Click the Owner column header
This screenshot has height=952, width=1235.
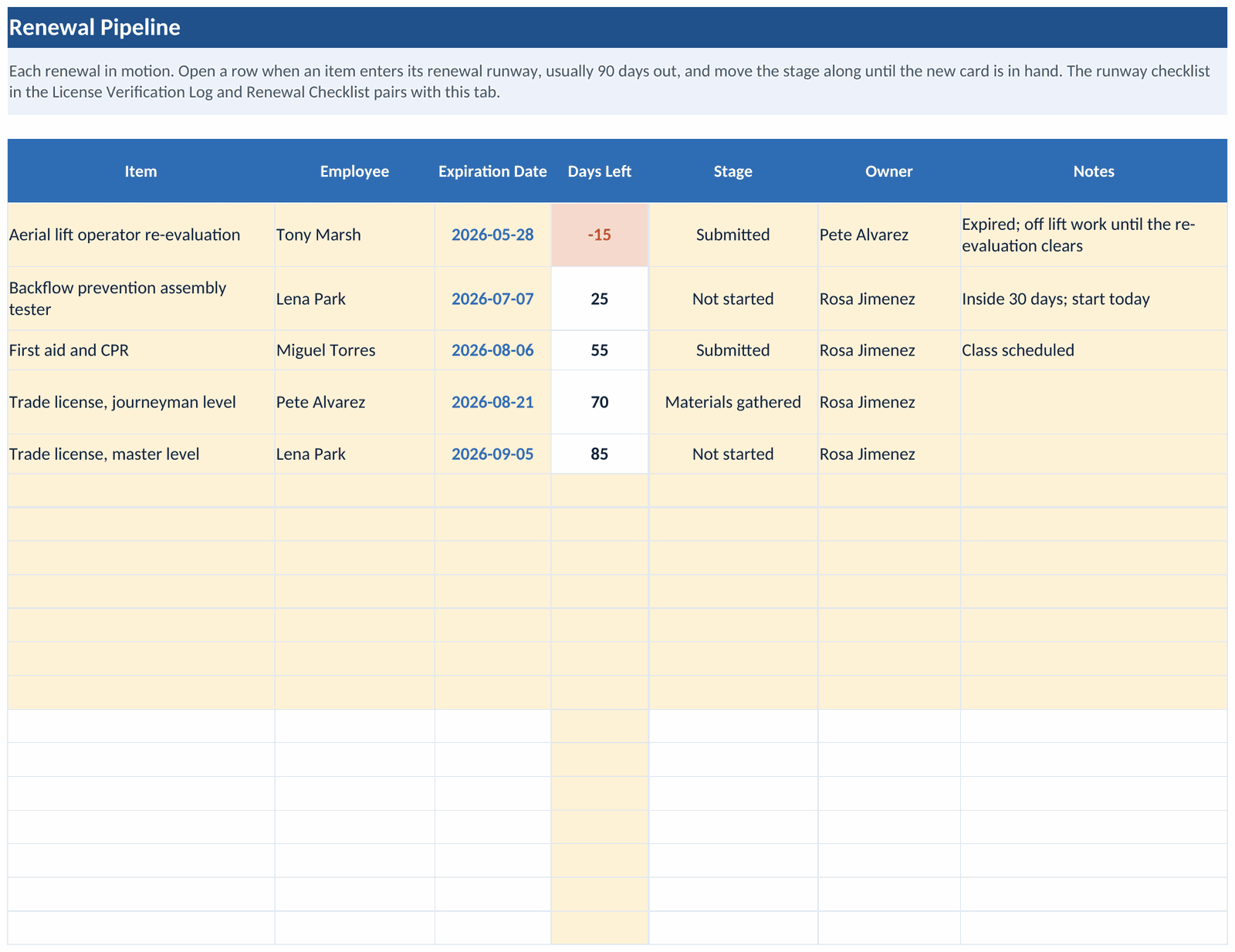(x=889, y=171)
